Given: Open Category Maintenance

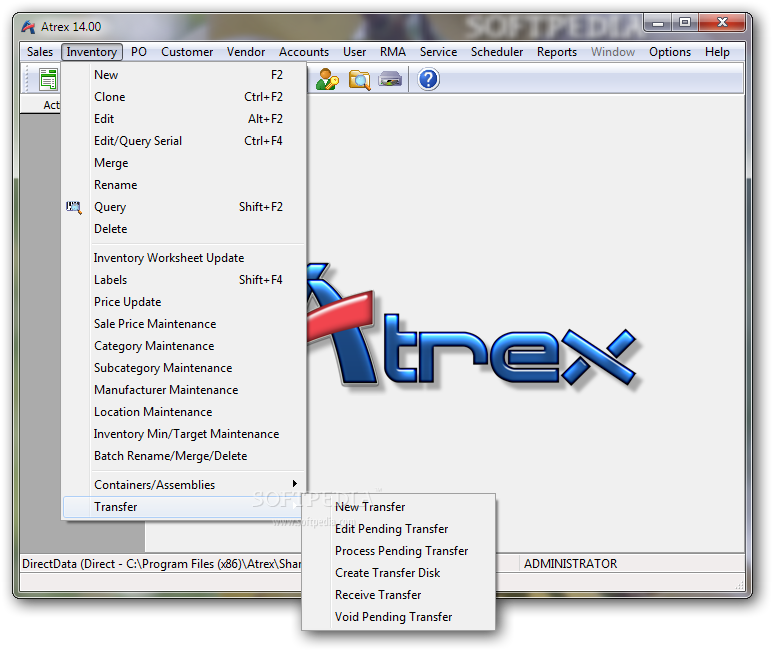Looking at the screenshot, I should 183,346.
